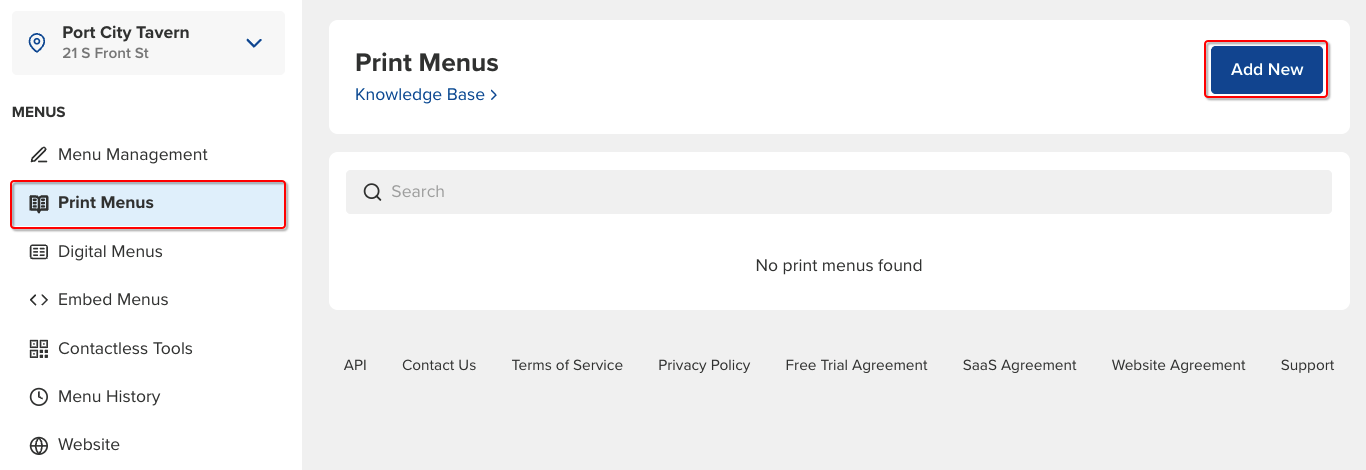Go to Contactless Tools section
This screenshot has height=470, width=1366.
pos(125,349)
